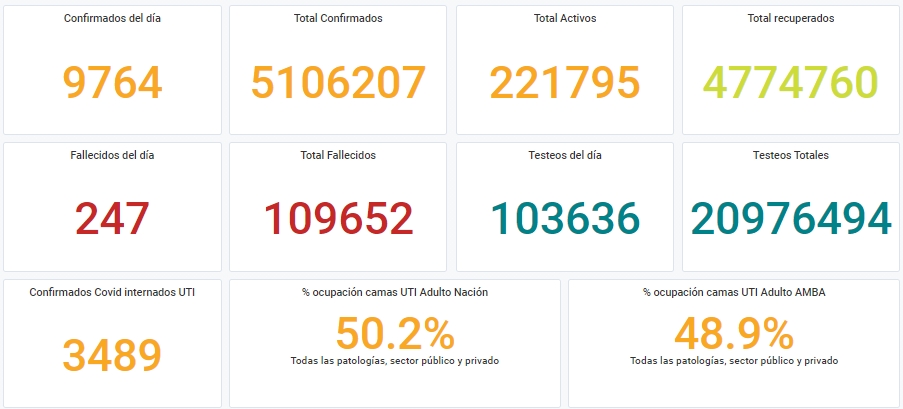Viewport: 903px width, 409px height.
Task: Open the Fallecidos del día panel title
Action: point(112,156)
